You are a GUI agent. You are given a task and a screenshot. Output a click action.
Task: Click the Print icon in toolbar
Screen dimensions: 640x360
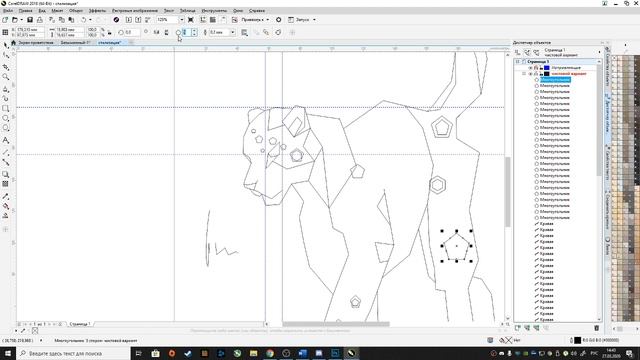40,20
